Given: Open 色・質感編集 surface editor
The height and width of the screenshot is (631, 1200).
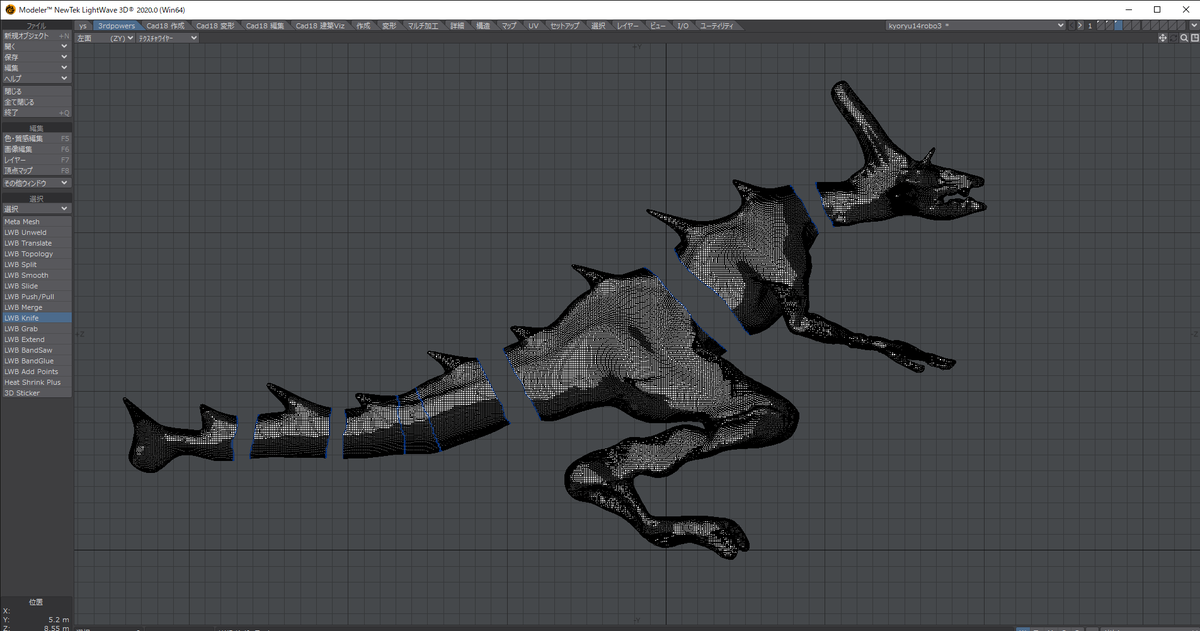Looking at the screenshot, I should [36, 138].
